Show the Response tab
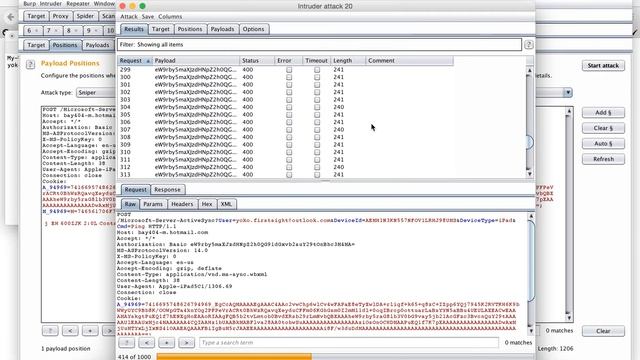 pos(167,190)
